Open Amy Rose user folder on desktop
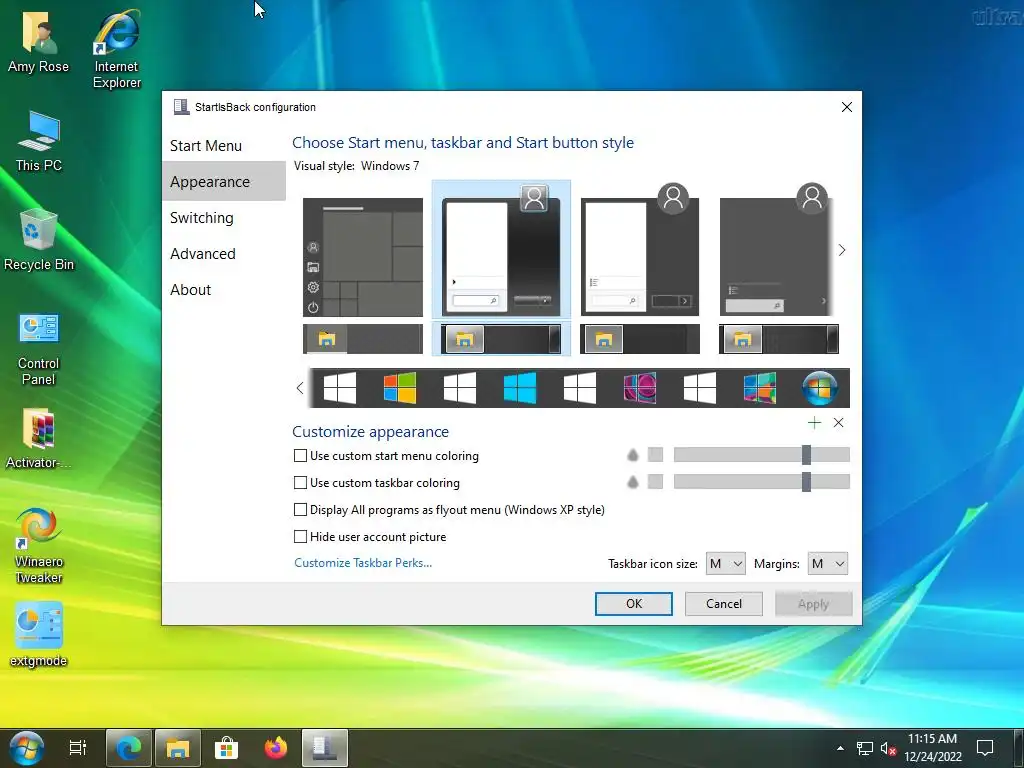The width and height of the screenshot is (1024, 768). pyautogui.click(x=39, y=40)
